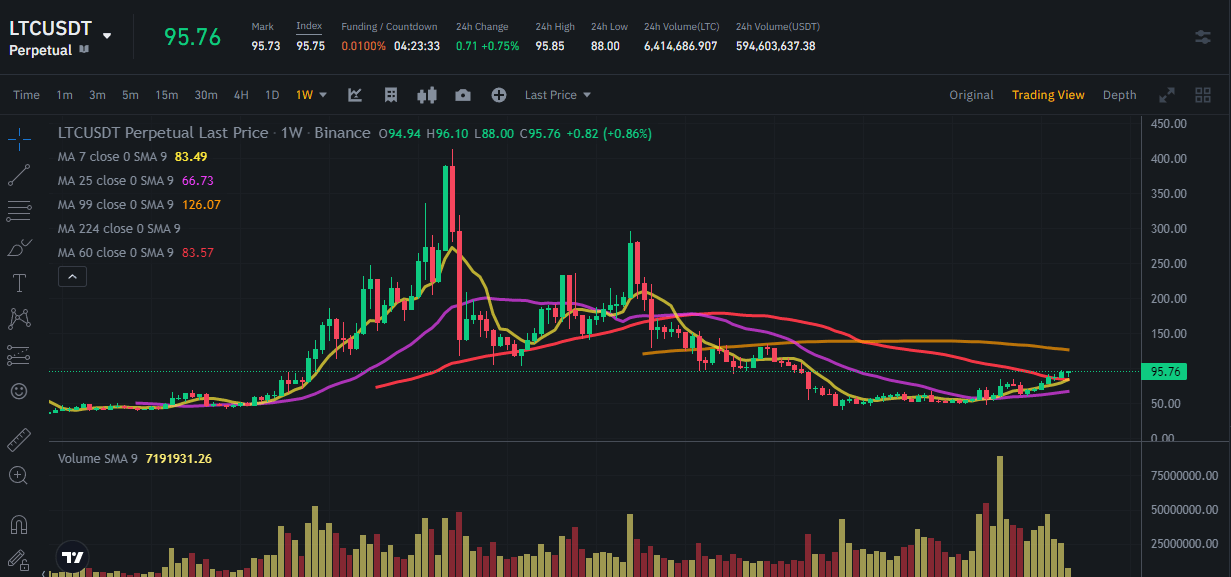The image size is (1231, 577).
Task: Switch to Original chart view
Action: tap(971, 95)
